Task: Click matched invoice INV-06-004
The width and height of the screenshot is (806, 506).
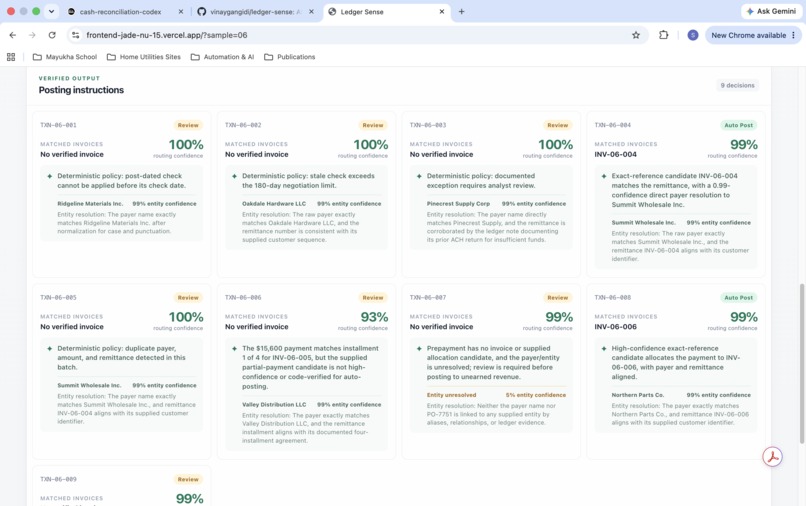Action: pyautogui.click(x=615, y=154)
